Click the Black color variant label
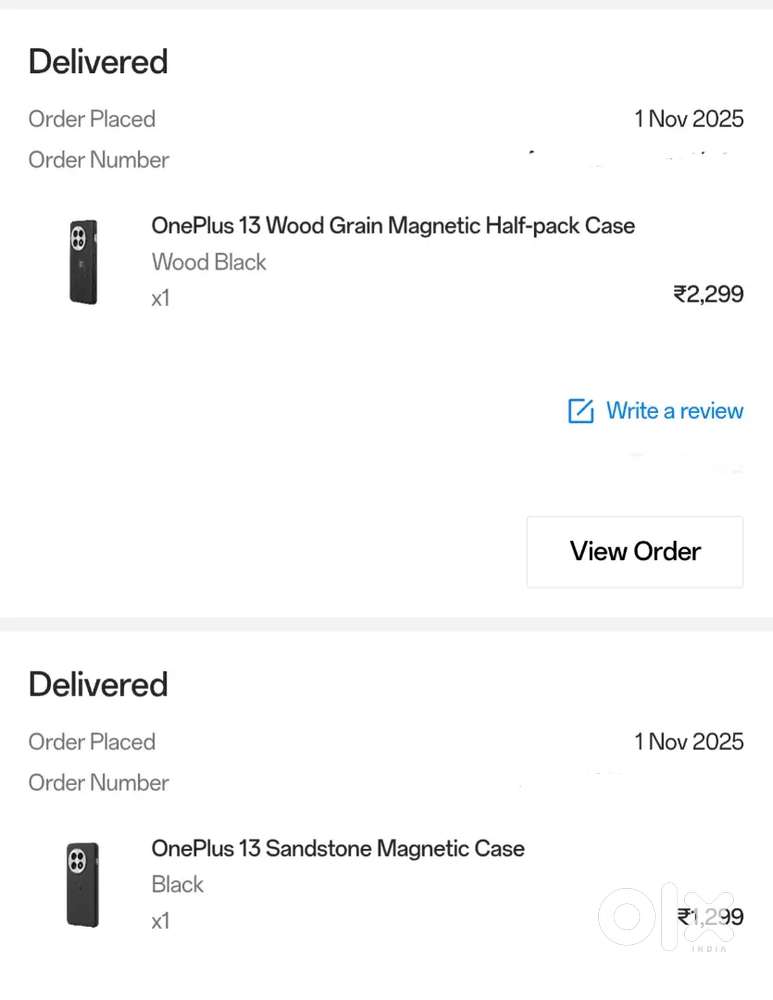 [177, 884]
